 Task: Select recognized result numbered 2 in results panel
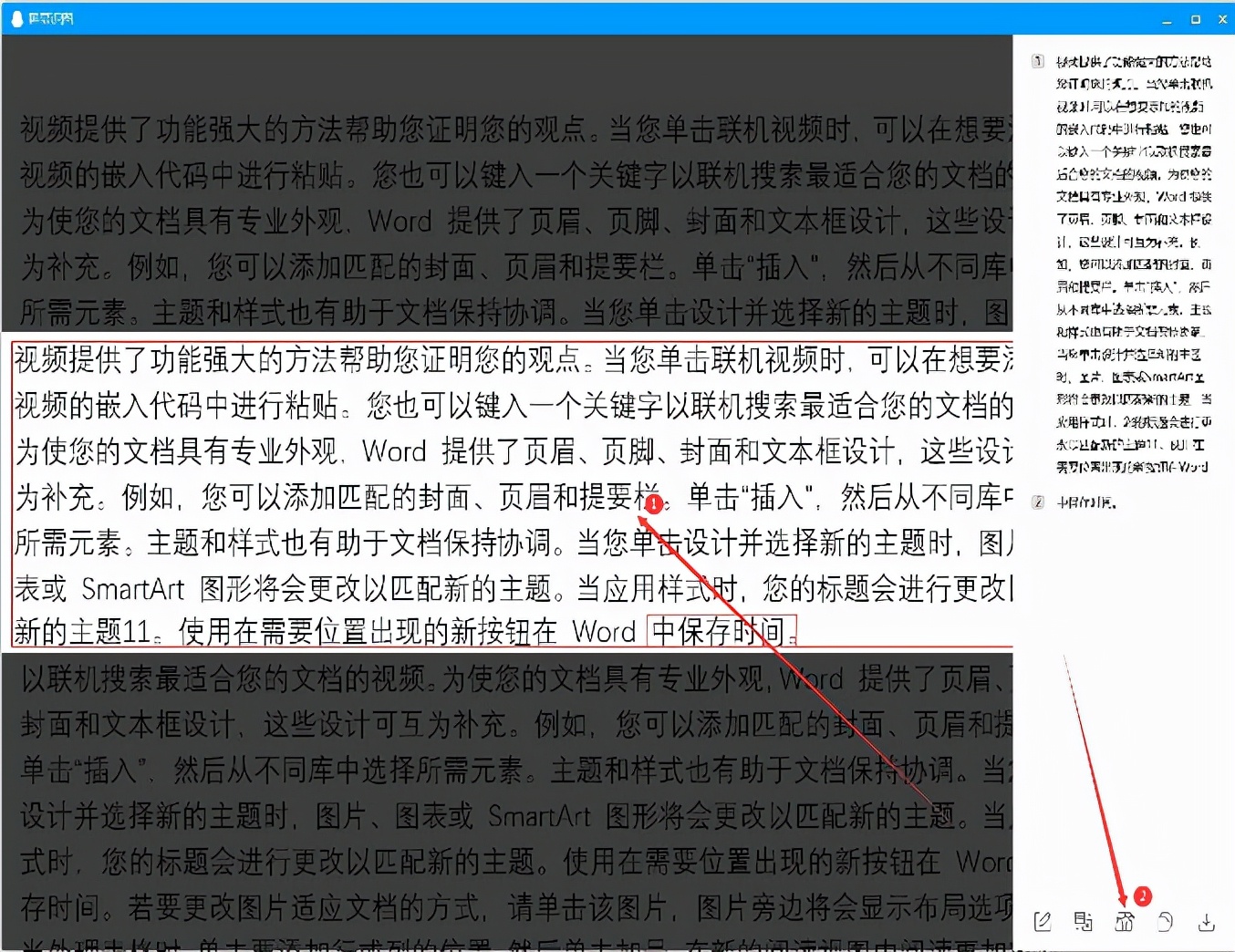(1085, 502)
